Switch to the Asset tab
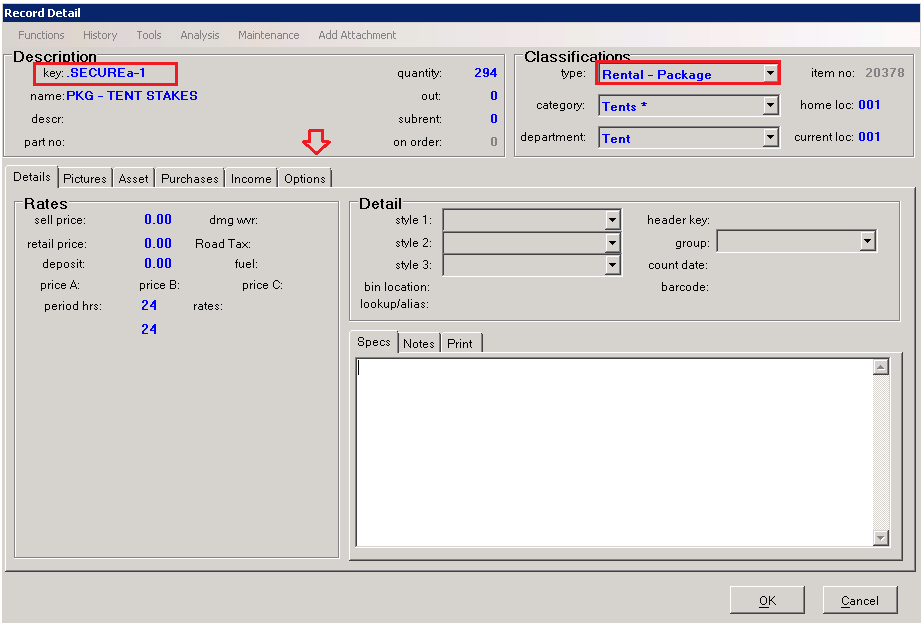This screenshot has height=629, width=921. (x=133, y=179)
